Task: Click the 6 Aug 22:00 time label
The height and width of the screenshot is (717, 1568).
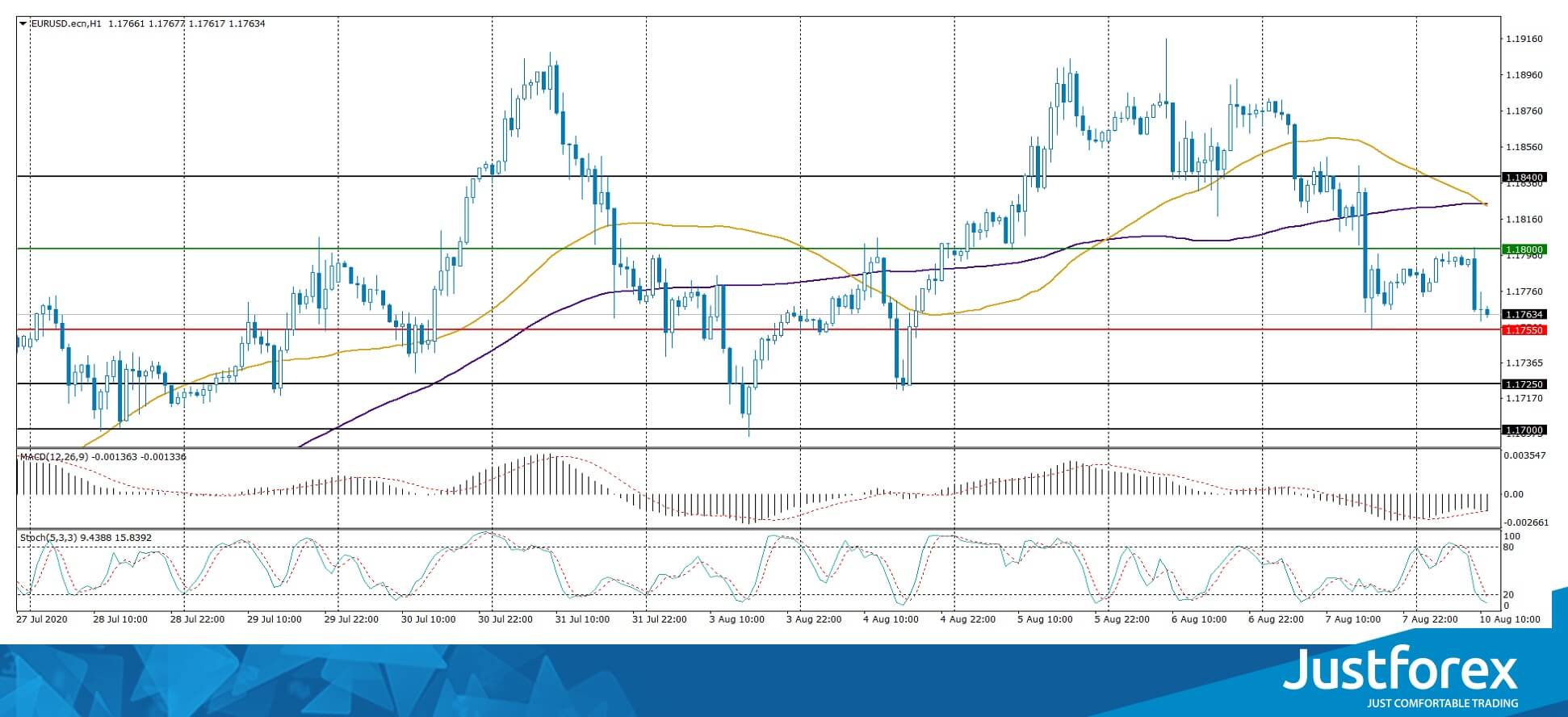Action: pyautogui.click(x=1277, y=620)
